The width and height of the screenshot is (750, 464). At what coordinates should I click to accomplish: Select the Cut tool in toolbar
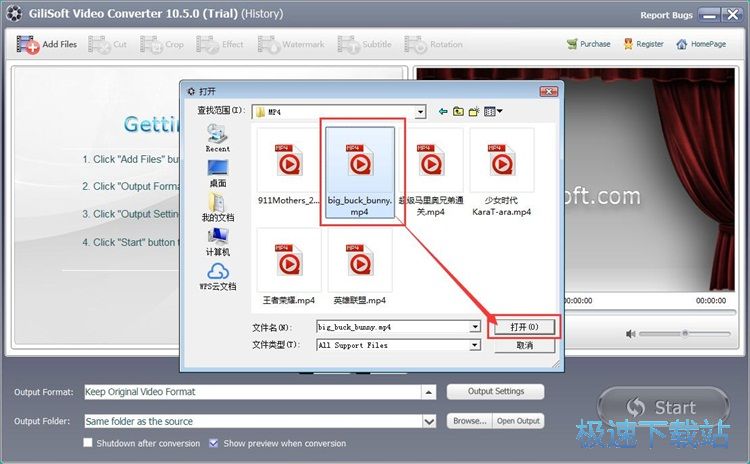click(107, 44)
